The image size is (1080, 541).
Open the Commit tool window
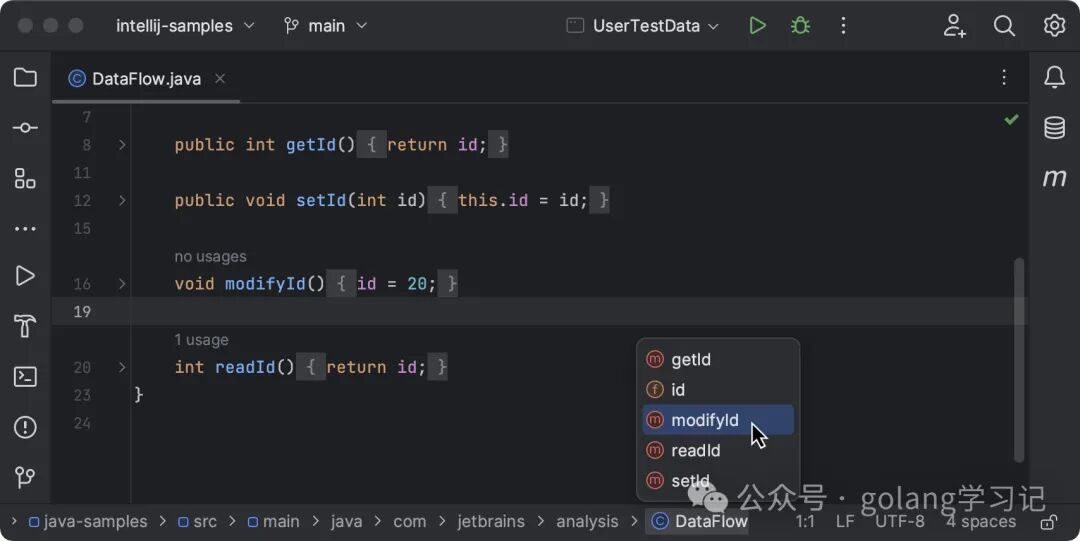click(25, 127)
